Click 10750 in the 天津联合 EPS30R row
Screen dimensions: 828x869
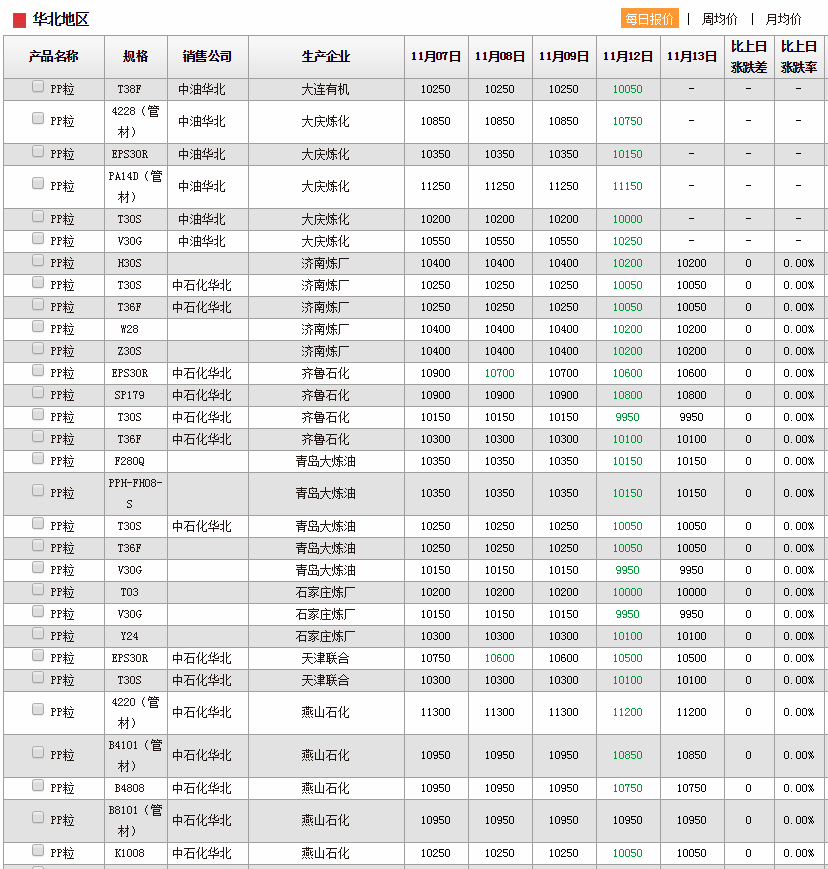pos(435,658)
